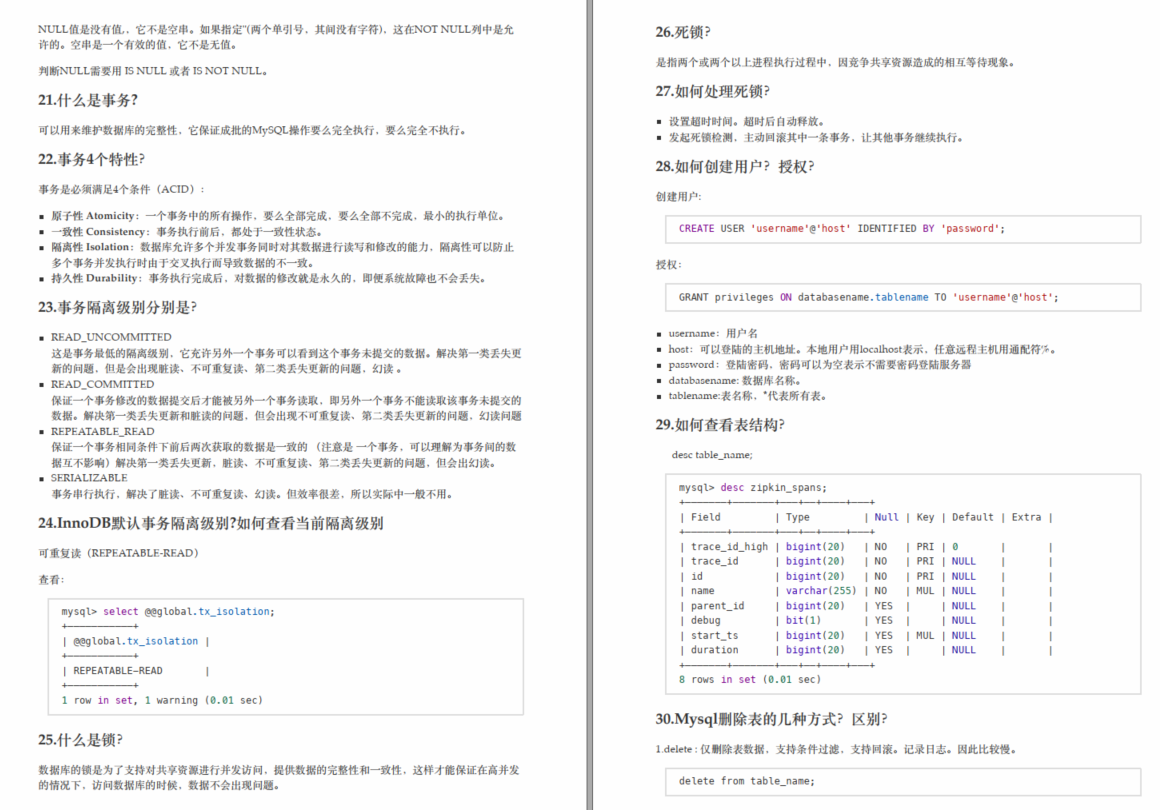Click the '授权:' label

pyautogui.click(x=669, y=265)
